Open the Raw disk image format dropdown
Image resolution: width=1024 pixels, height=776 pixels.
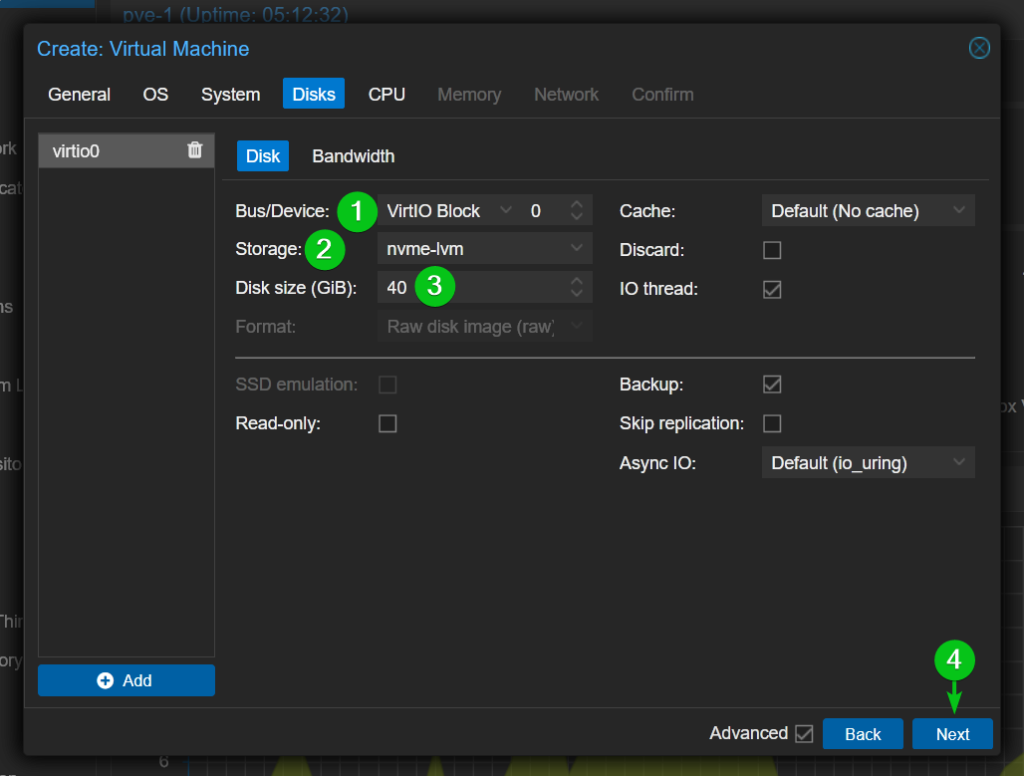pos(485,326)
